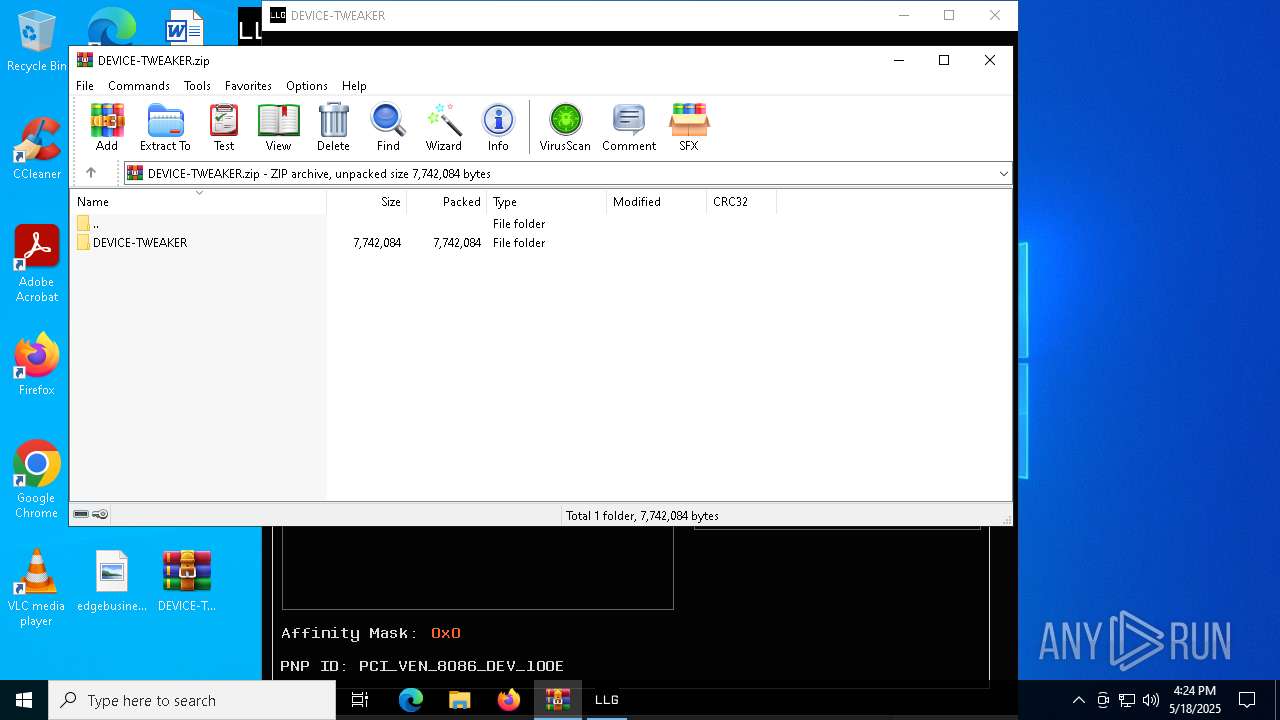Show archive Info
1280x720 pixels.
498,128
